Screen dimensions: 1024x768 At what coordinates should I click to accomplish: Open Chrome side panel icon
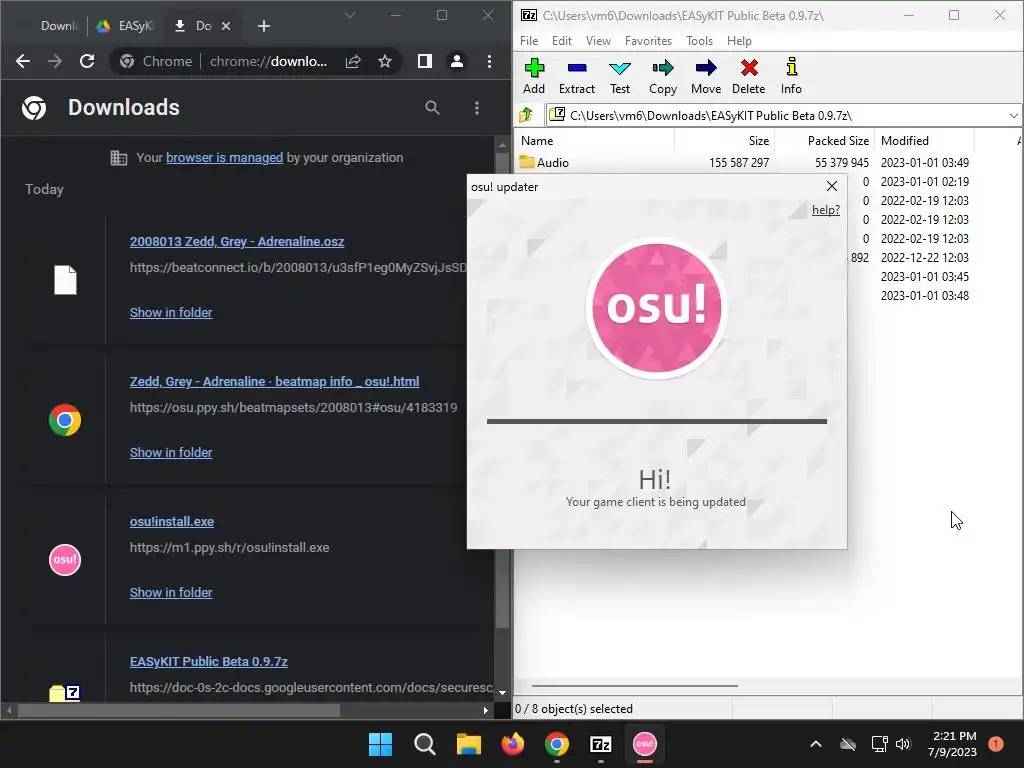click(424, 61)
